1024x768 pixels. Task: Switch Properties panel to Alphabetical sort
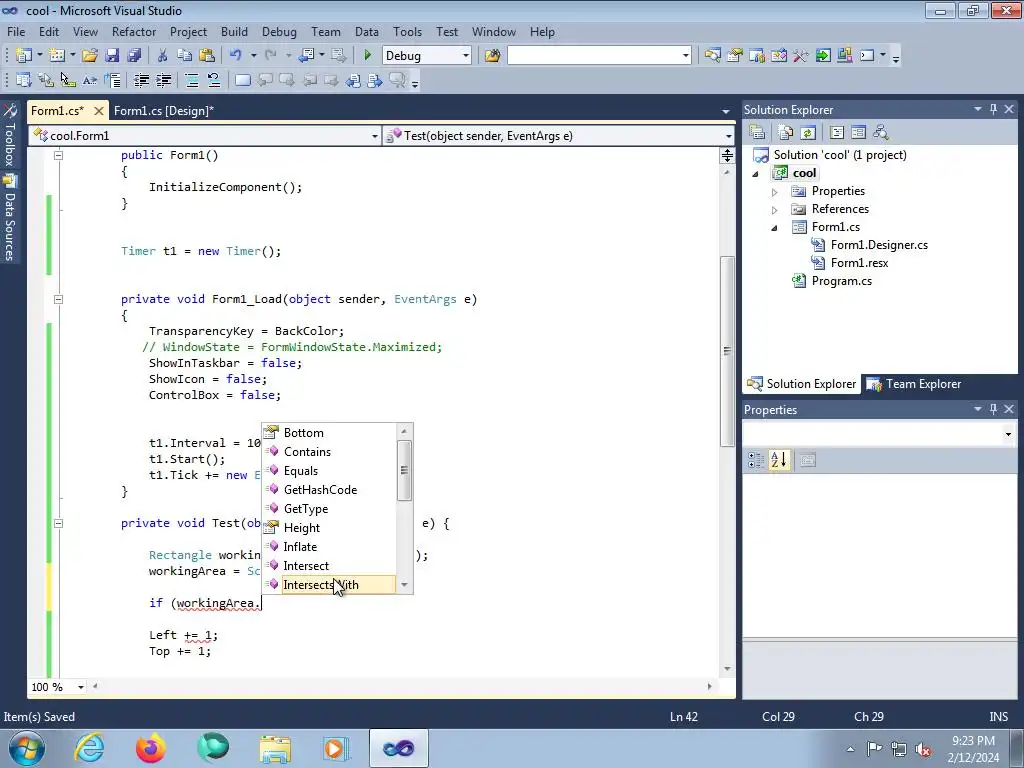point(778,460)
